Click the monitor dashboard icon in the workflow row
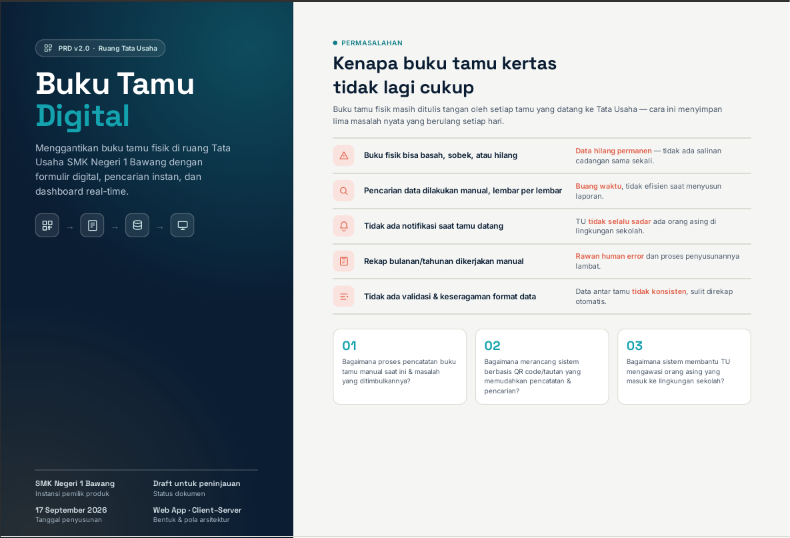 coord(182,225)
